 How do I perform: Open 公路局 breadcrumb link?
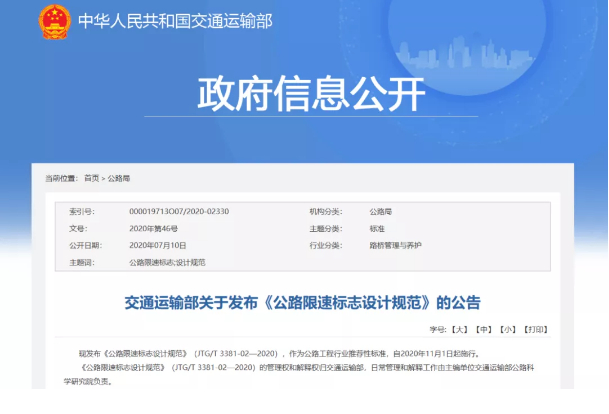point(119,178)
